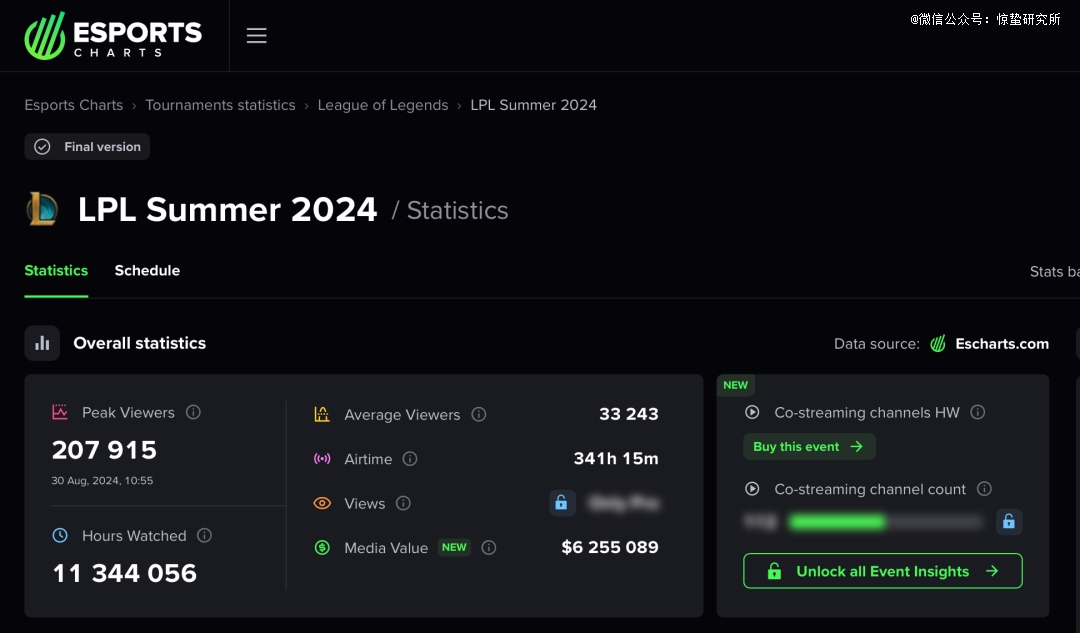Click info icon beside Hours Watched
The image size is (1080, 633).
204,536
